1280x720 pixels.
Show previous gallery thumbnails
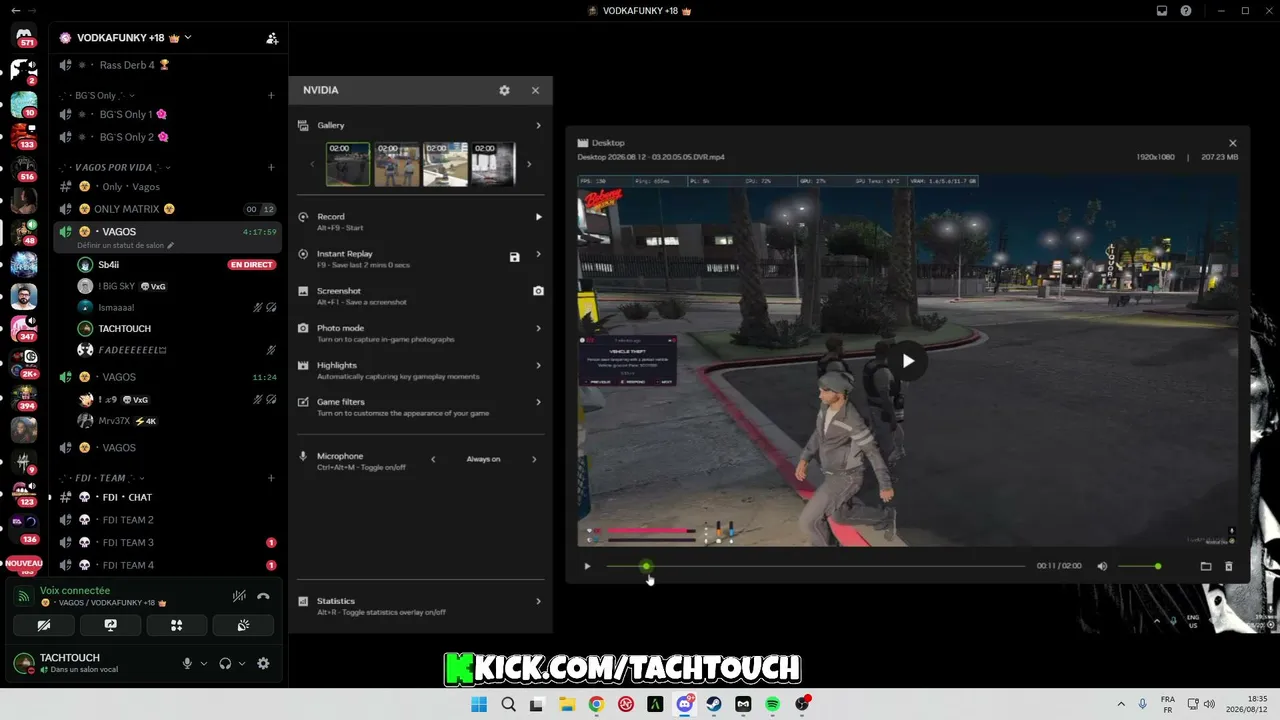311,164
